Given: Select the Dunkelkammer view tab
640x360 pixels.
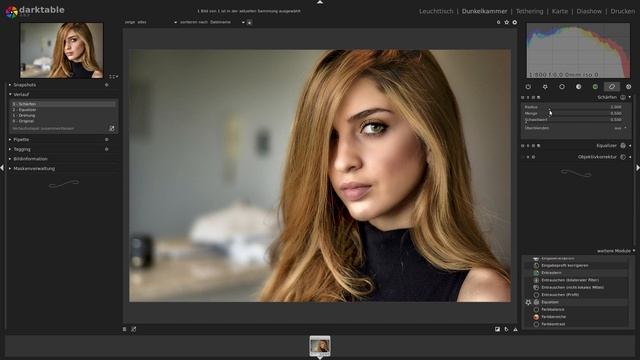Looking at the screenshot, I should 484,11.
